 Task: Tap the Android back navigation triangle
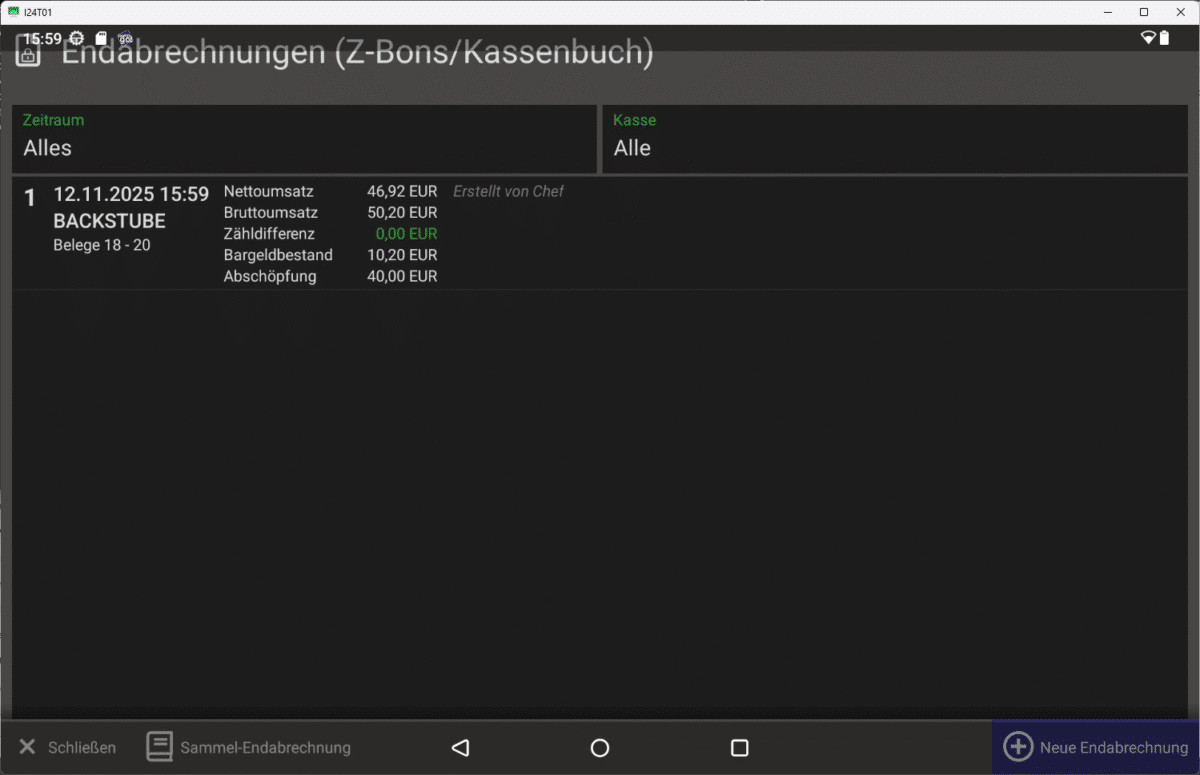[460, 748]
